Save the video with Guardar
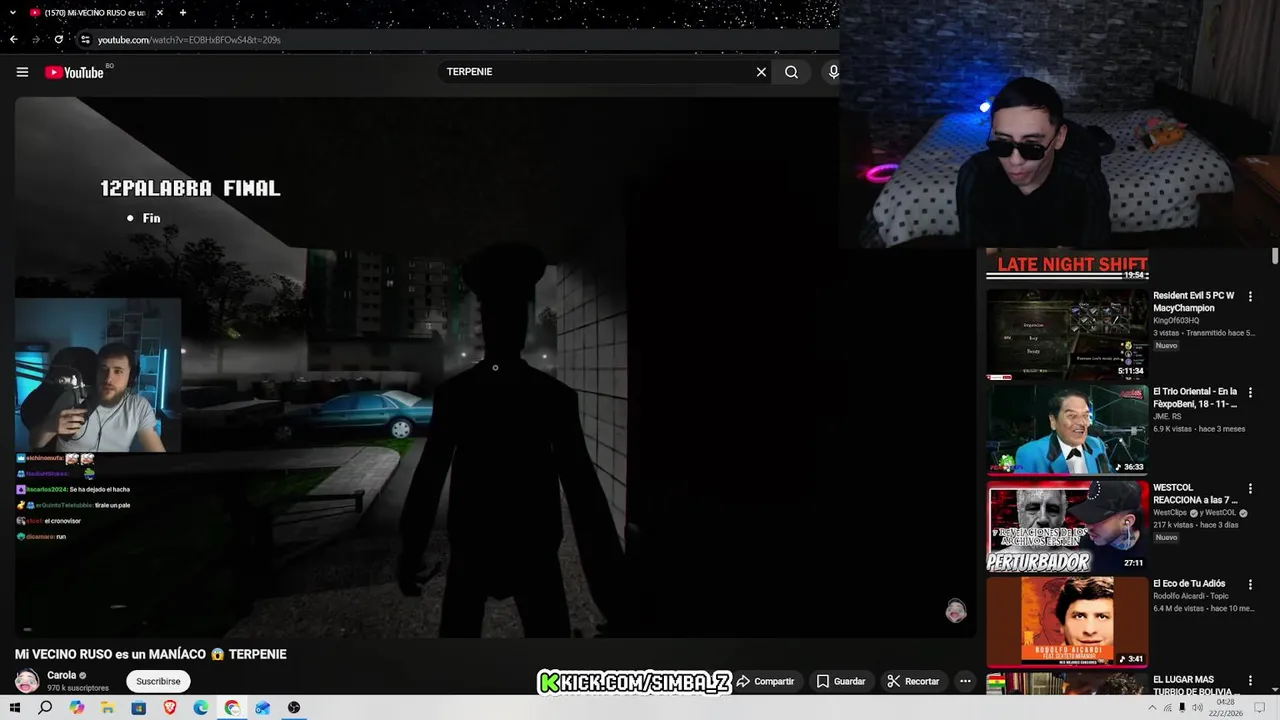 click(841, 681)
